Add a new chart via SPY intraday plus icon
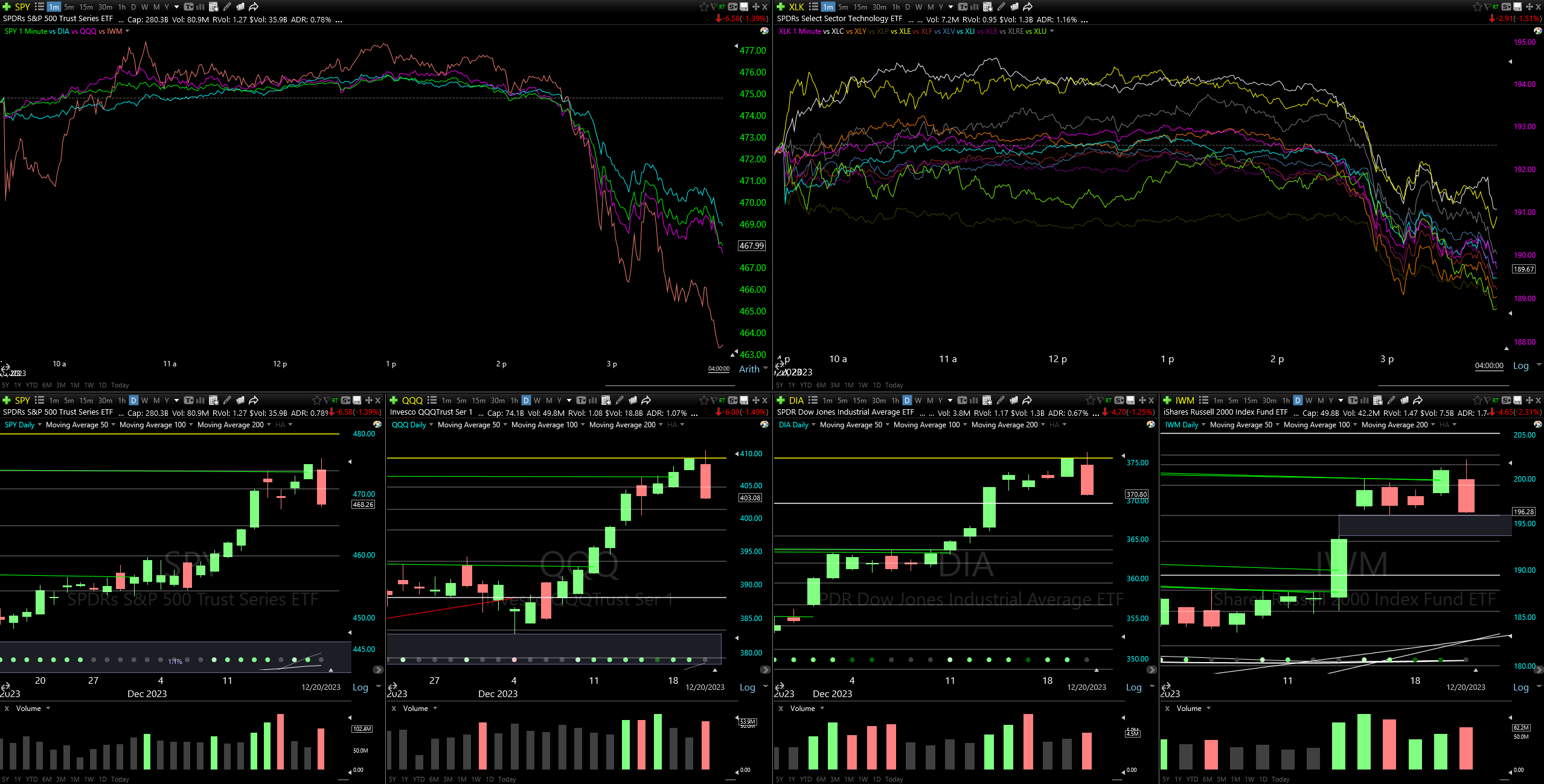Image resolution: width=1544 pixels, height=784 pixels. [6, 7]
